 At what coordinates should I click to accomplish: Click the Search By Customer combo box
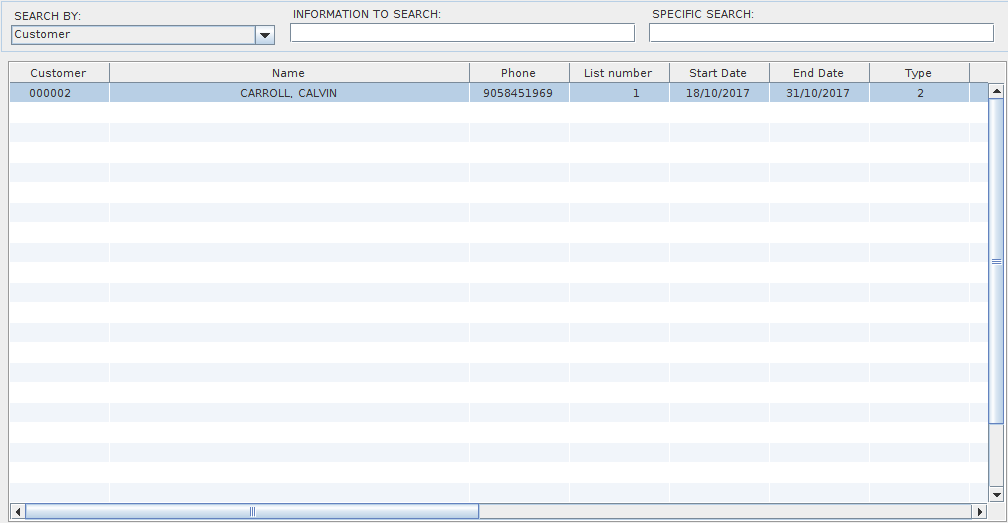133,35
